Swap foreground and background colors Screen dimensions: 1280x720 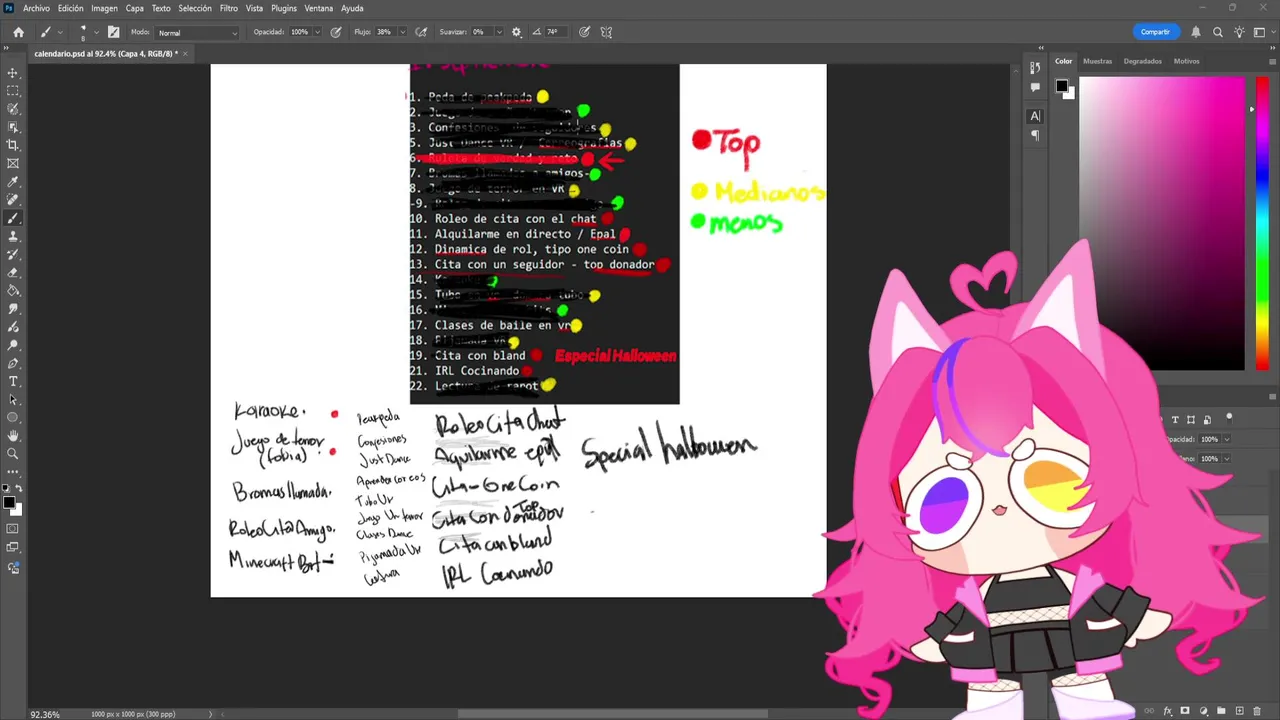(18, 488)
